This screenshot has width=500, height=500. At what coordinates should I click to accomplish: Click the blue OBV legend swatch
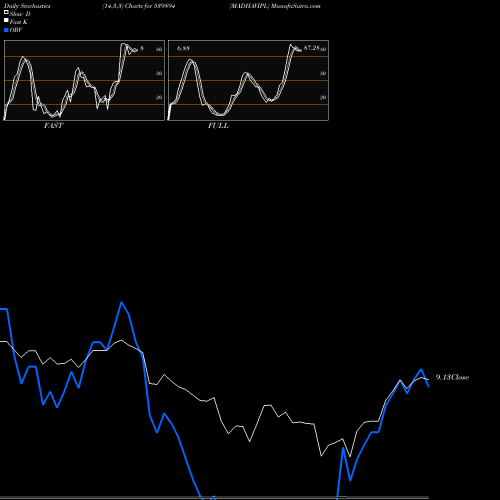click(6, 30)
